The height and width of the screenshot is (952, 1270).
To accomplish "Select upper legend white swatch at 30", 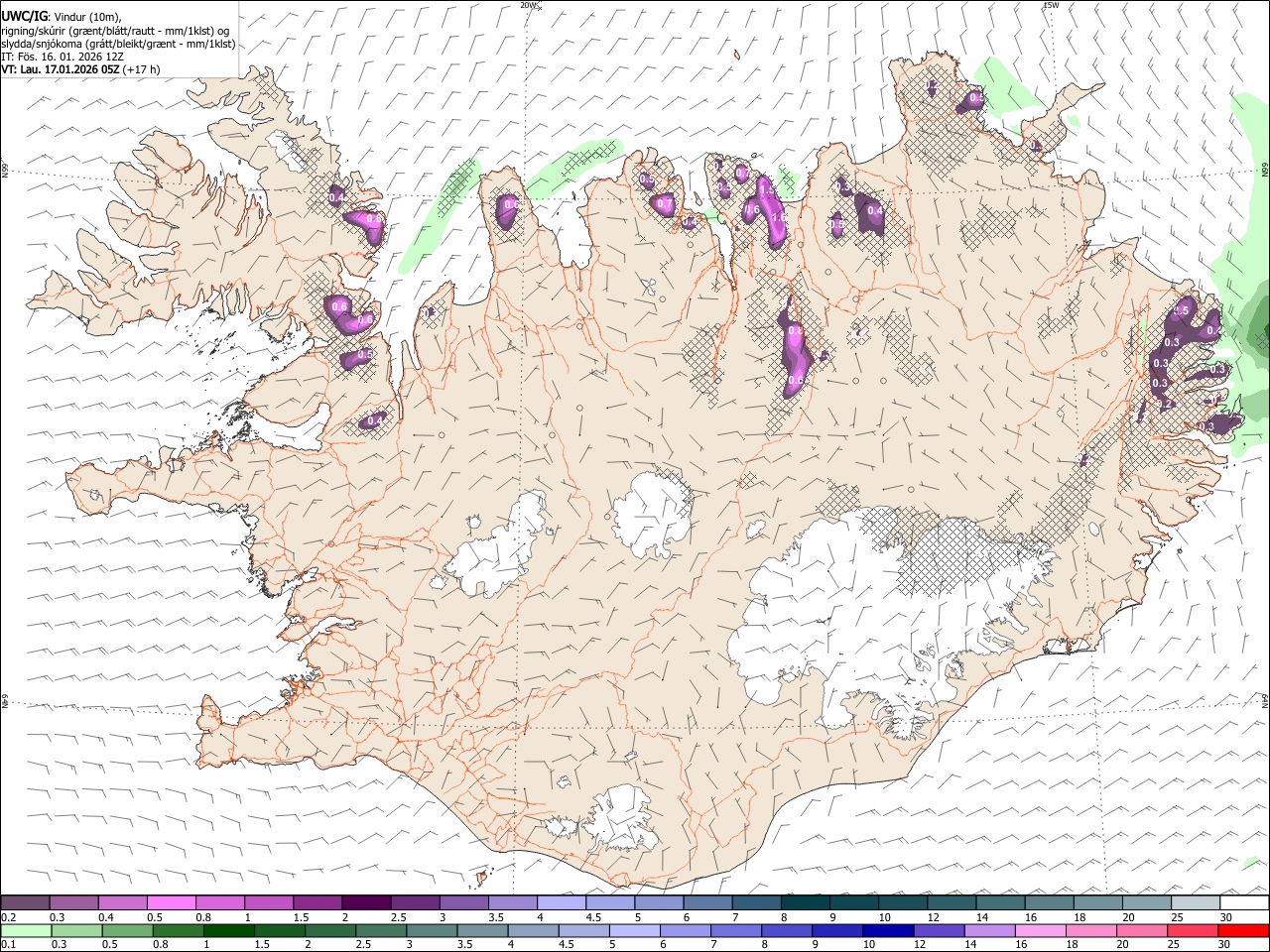I will [1244, 903].
